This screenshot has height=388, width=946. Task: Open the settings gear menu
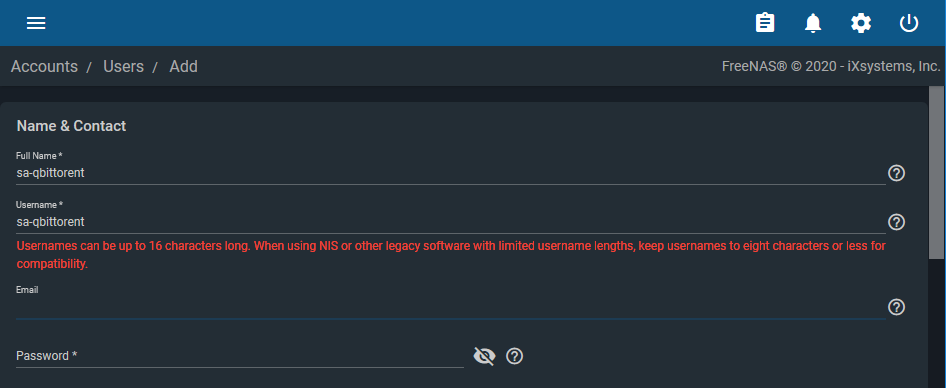point(861,23)
